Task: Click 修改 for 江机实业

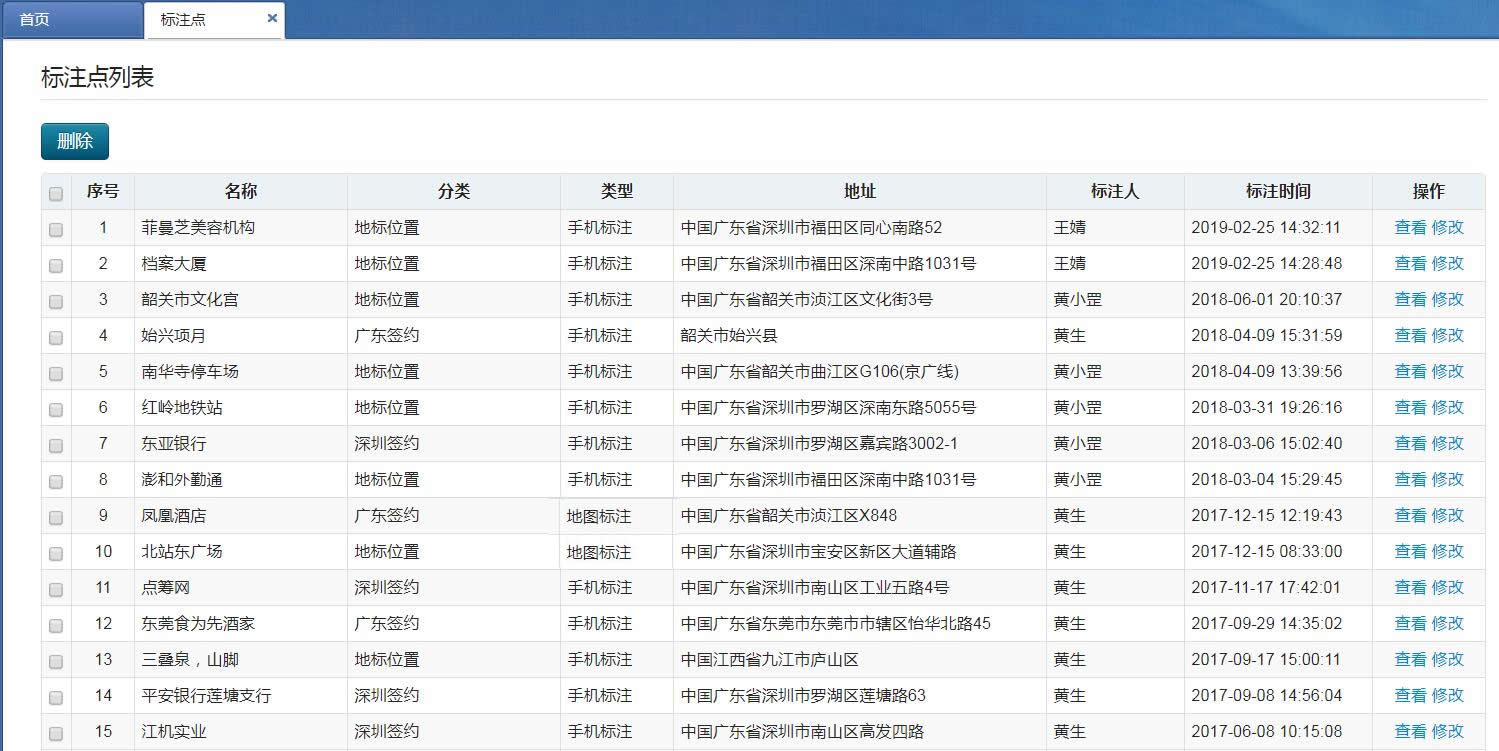Action: [x=1447, y=731]
